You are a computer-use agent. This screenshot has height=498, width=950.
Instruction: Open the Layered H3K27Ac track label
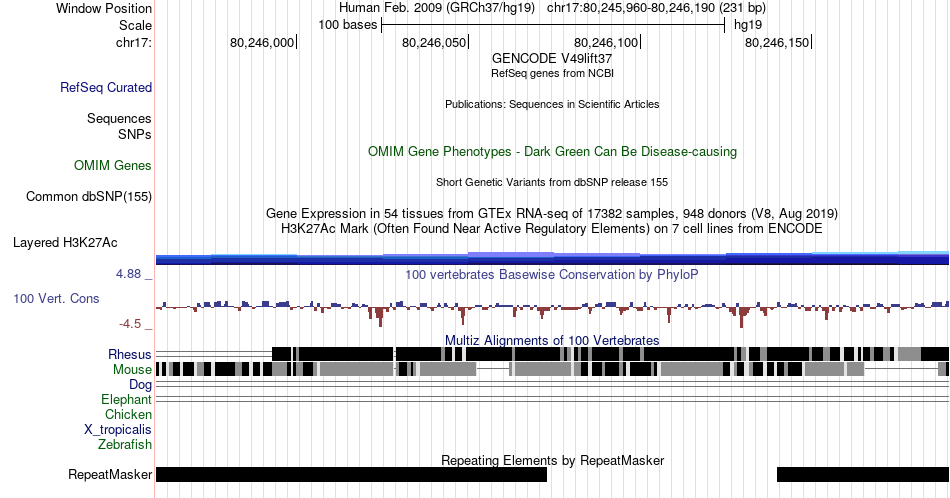point(65,242)
